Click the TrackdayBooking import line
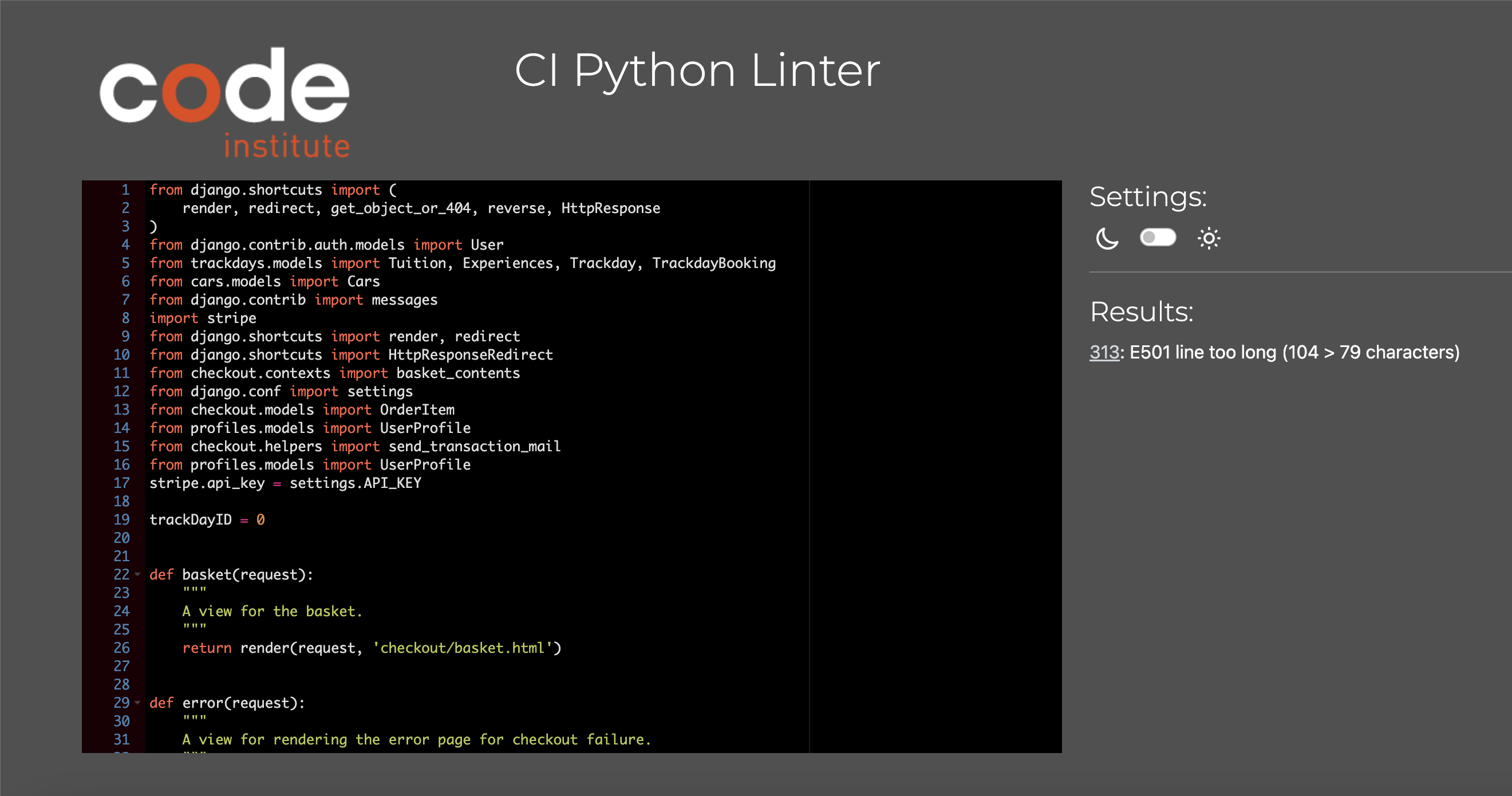 (x=463, y=263)
